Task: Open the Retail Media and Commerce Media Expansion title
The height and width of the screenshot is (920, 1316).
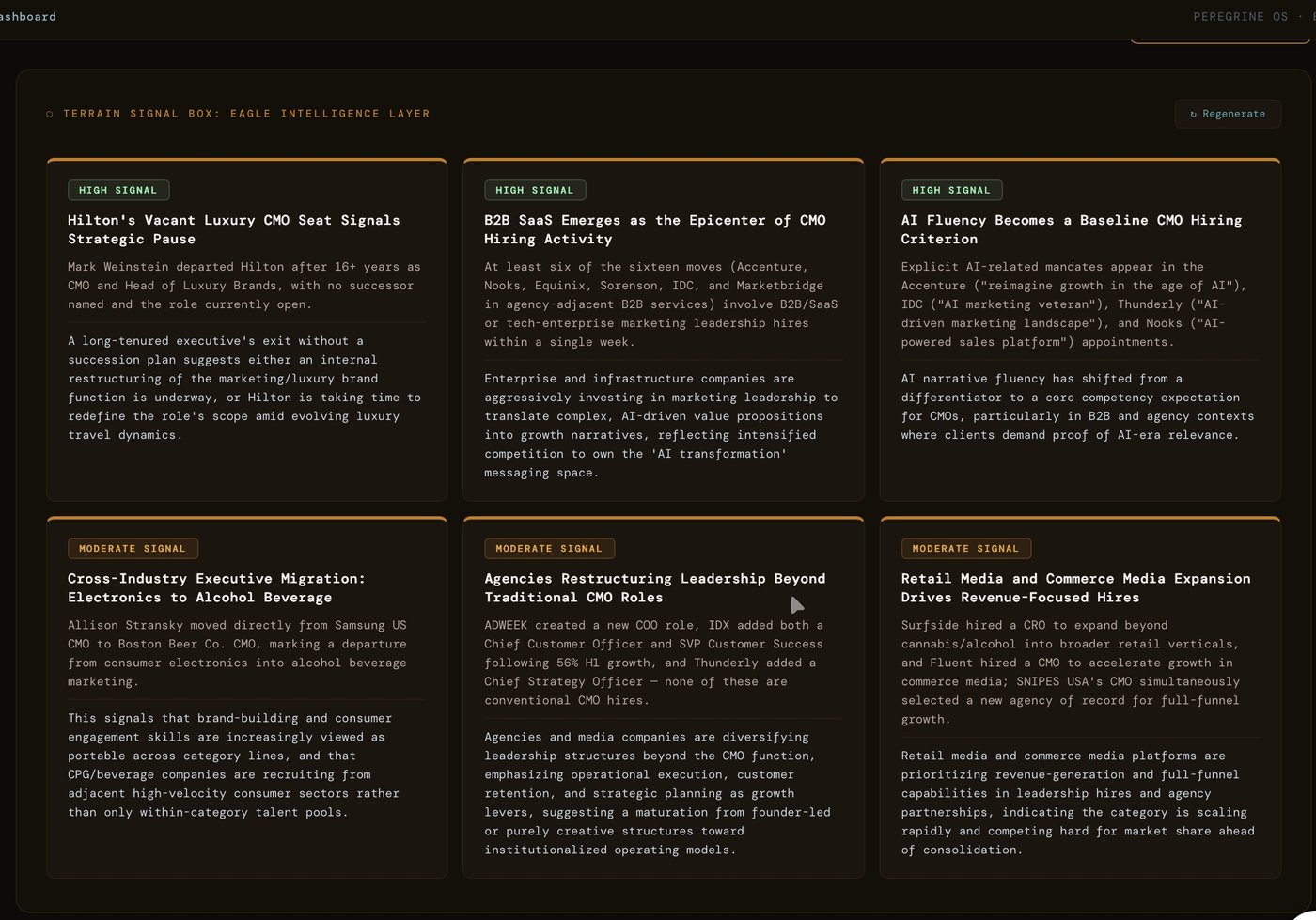Action: [1075, 588]
